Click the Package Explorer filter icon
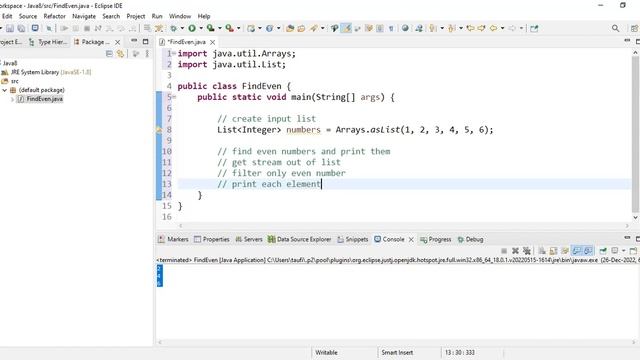The width and height of the screenshot is (640, 360). pos(136,53)
